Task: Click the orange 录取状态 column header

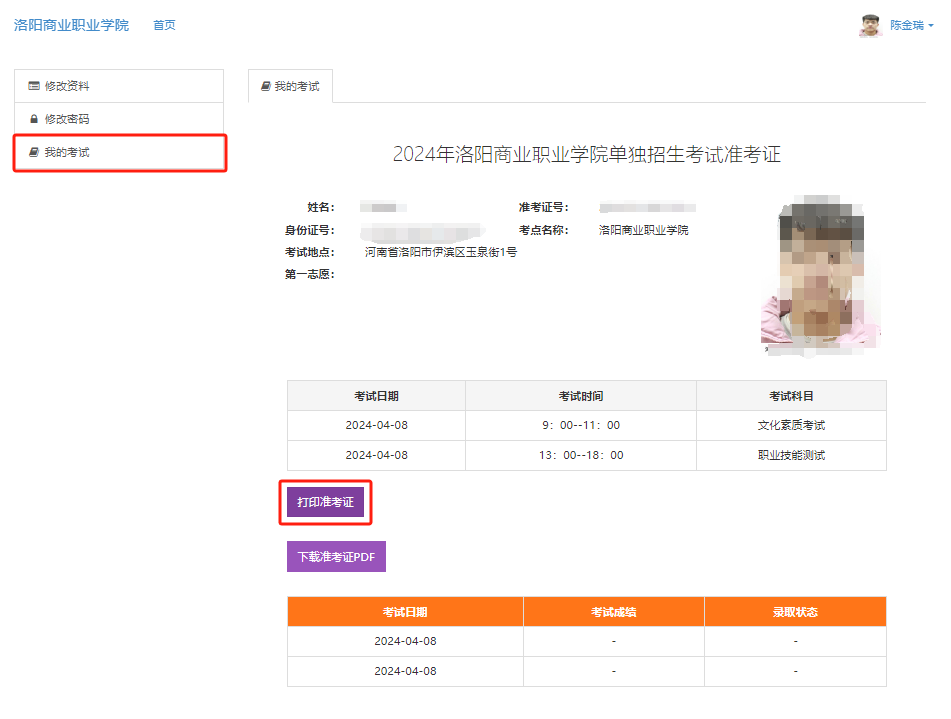Action: [794, 612]
